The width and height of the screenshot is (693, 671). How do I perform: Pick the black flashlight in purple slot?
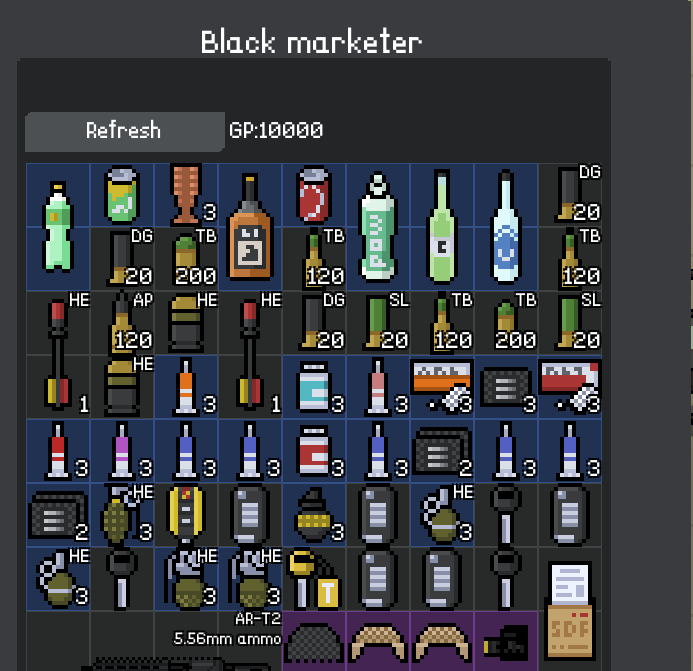tap(506, 642)
